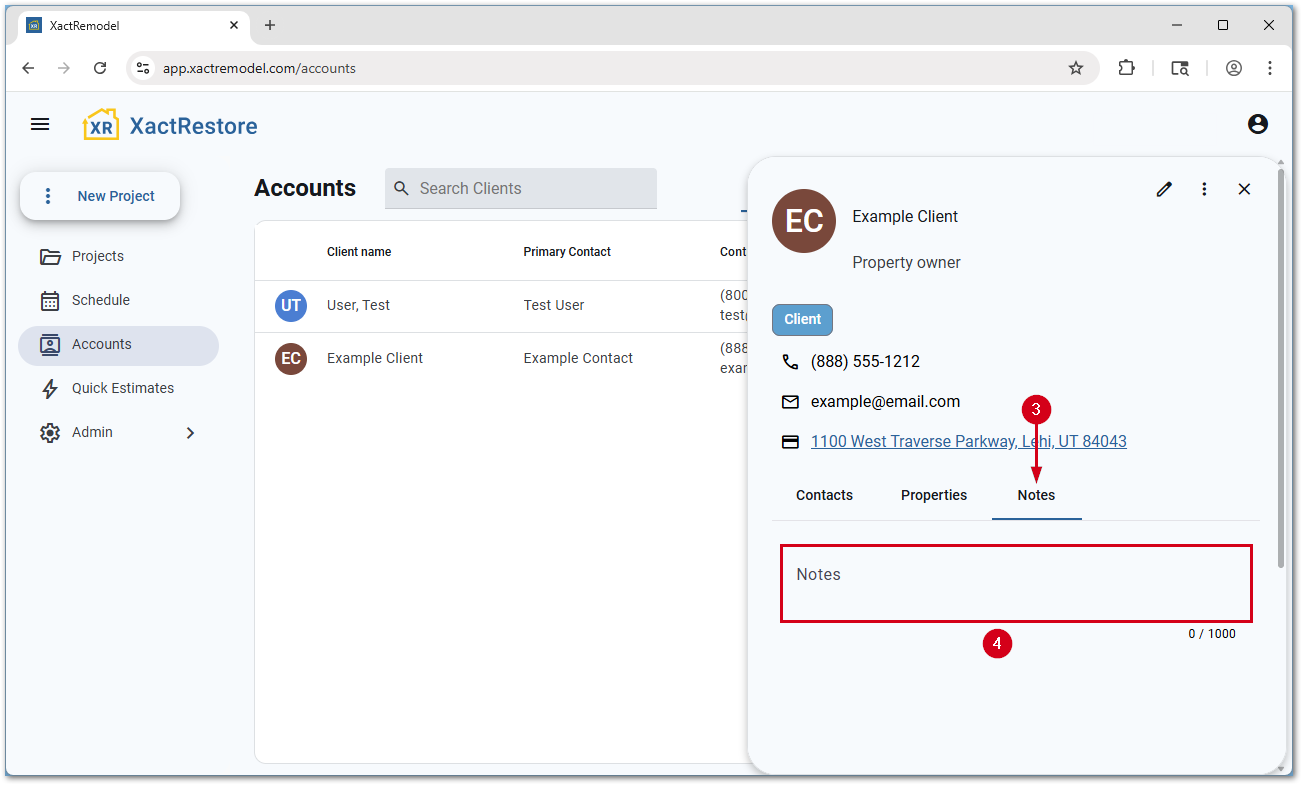Viewport: 1302px width, 785px height.
Task: Reload the page with the browser refresh icon
Action: coord(100,68)
